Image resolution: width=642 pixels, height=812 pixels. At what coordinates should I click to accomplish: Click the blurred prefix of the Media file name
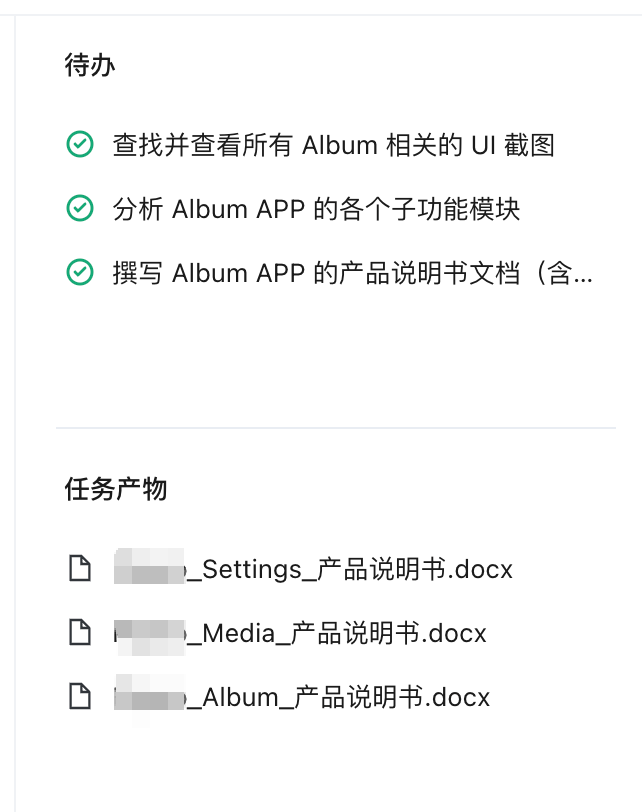tap(150, 632)
